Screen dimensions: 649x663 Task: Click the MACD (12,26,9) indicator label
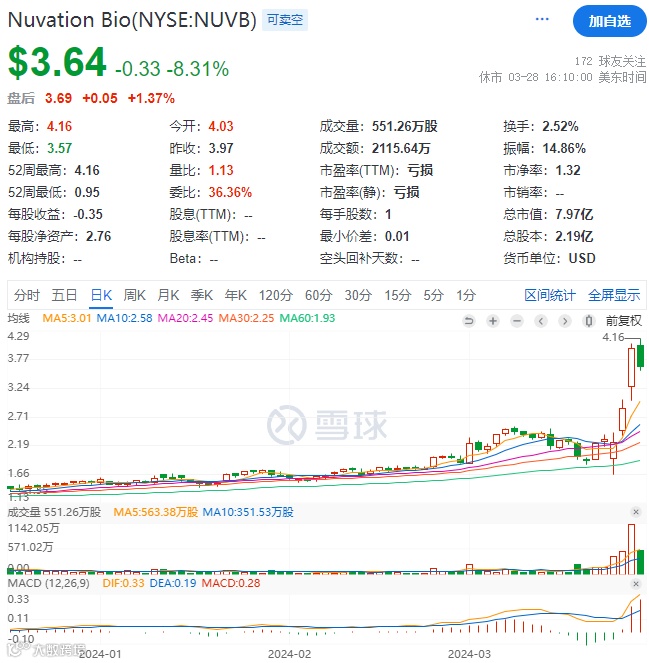pos(49,583)
